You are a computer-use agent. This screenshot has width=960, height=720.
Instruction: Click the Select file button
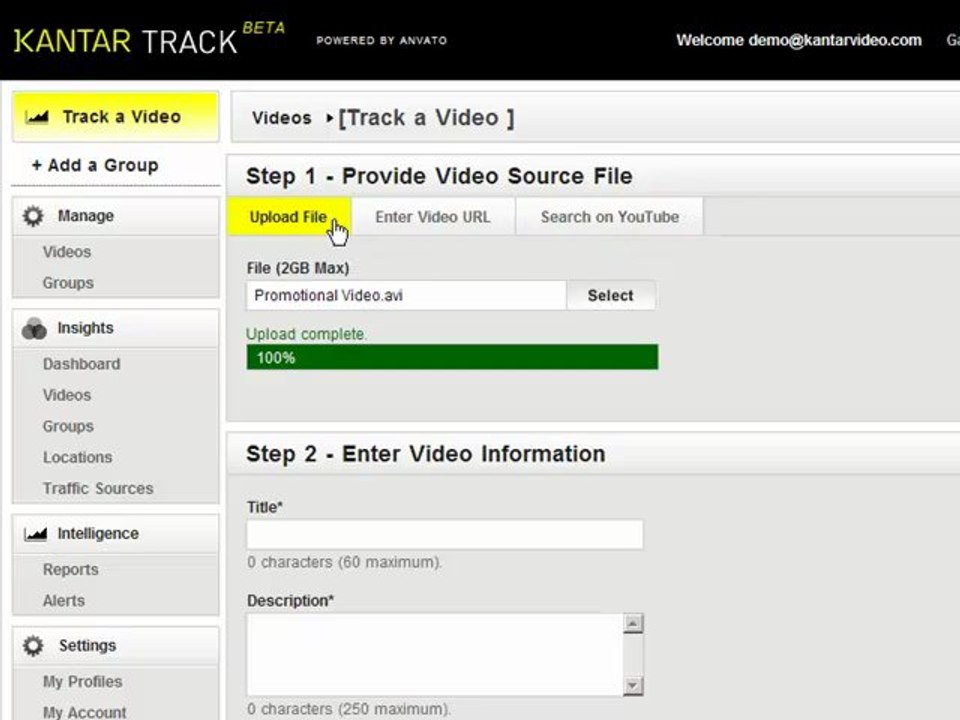[610, 295]
